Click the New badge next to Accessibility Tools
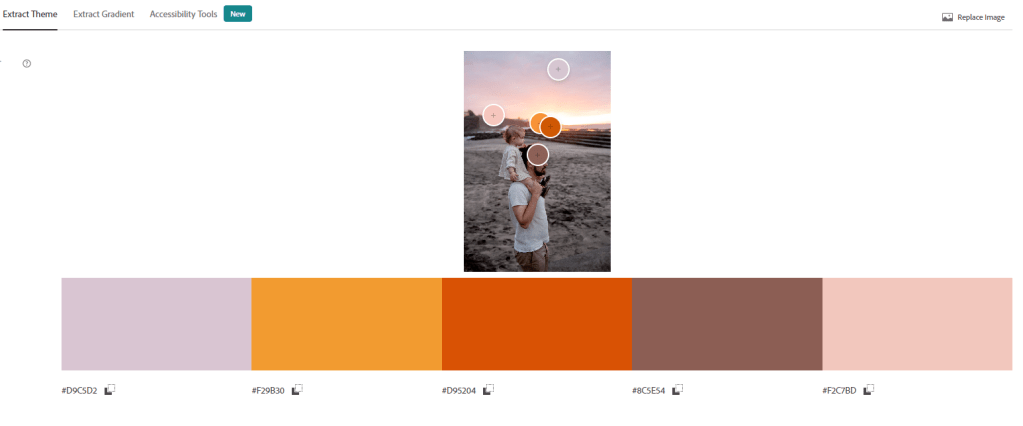This screenshot has height=426, width=1023. click(237, 14)
